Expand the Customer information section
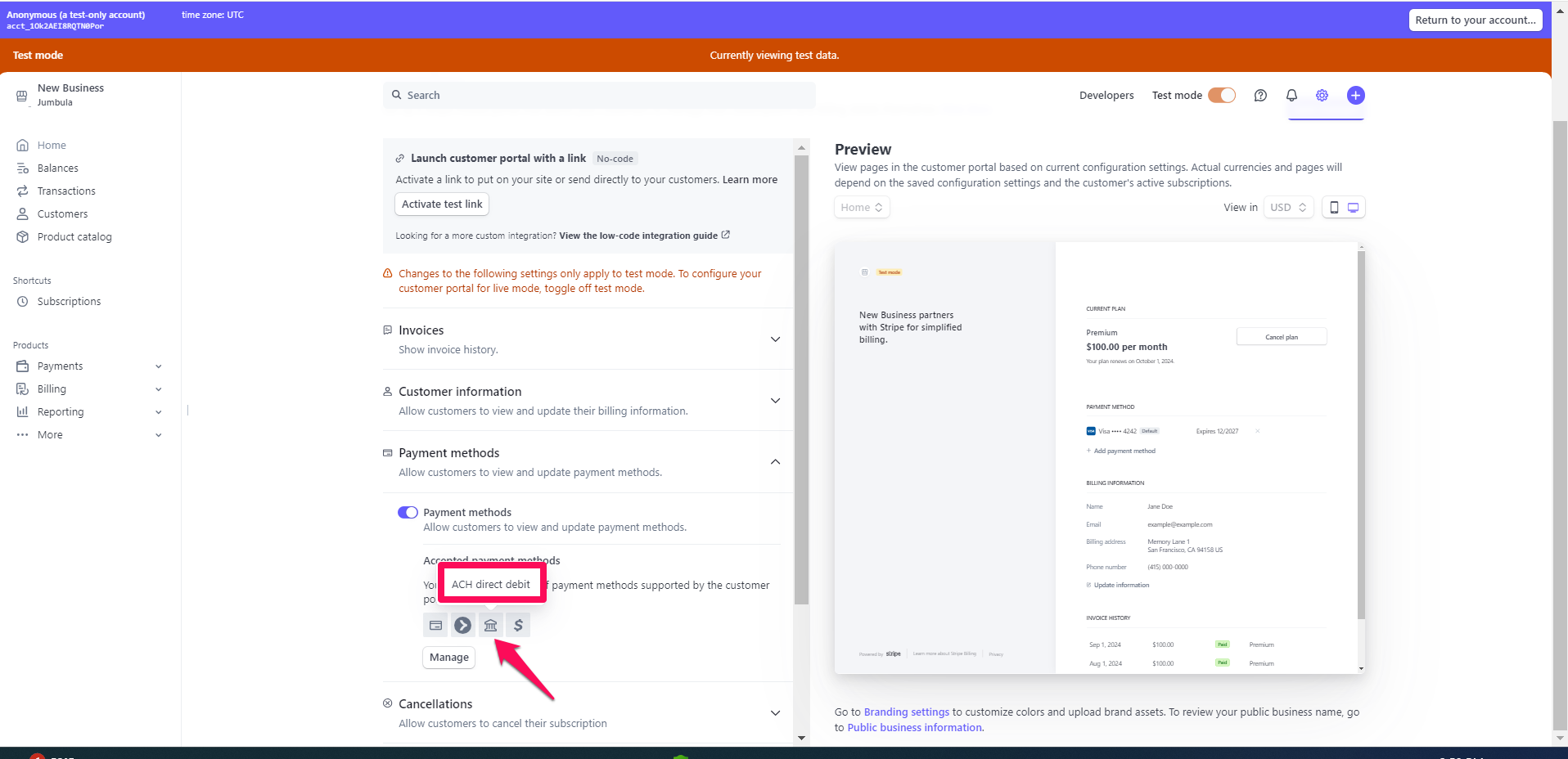The image size is (1568, 759). 775,400
